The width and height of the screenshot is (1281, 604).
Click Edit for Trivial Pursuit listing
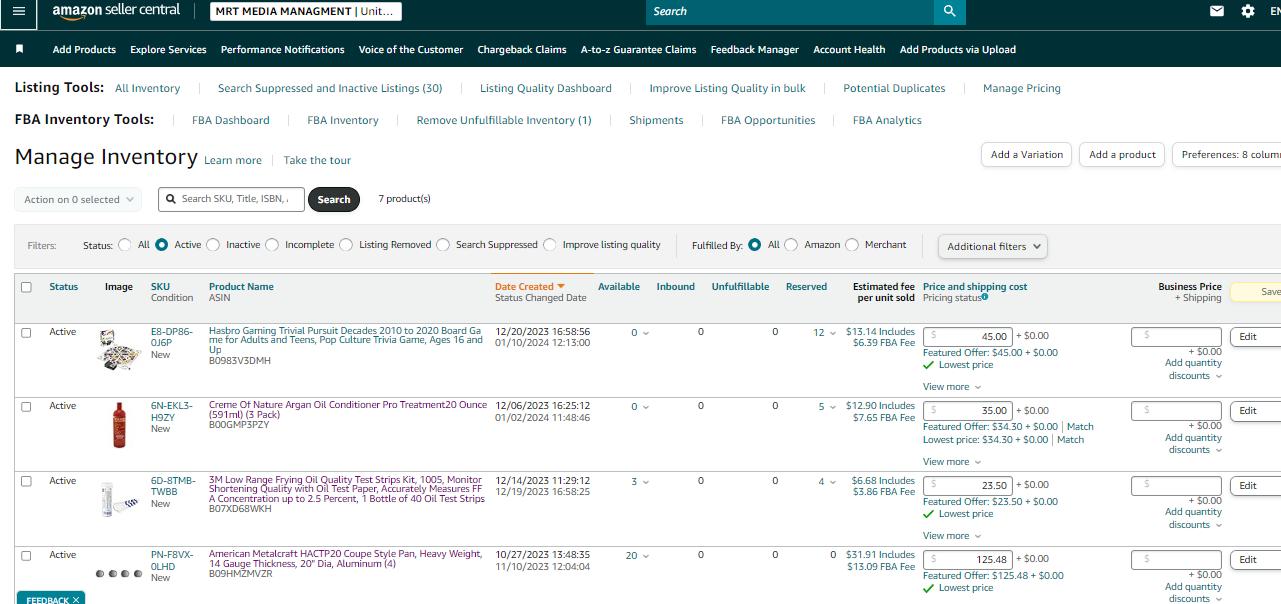(1255, 337)
